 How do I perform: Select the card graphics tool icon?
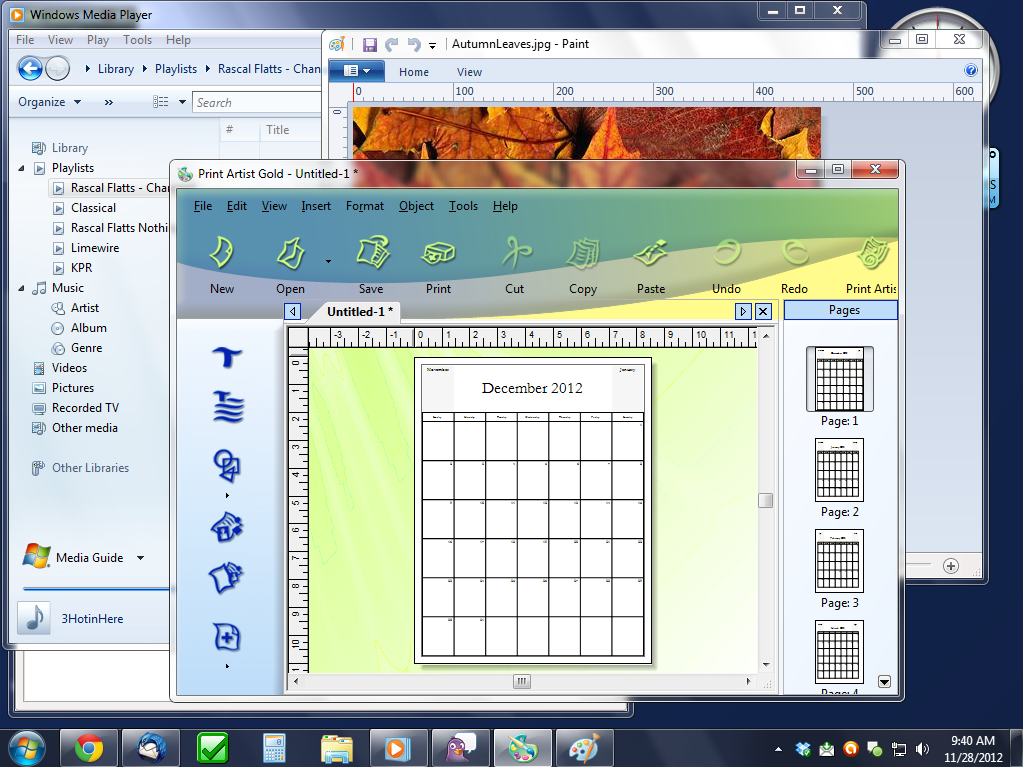[x=226, y=578]
